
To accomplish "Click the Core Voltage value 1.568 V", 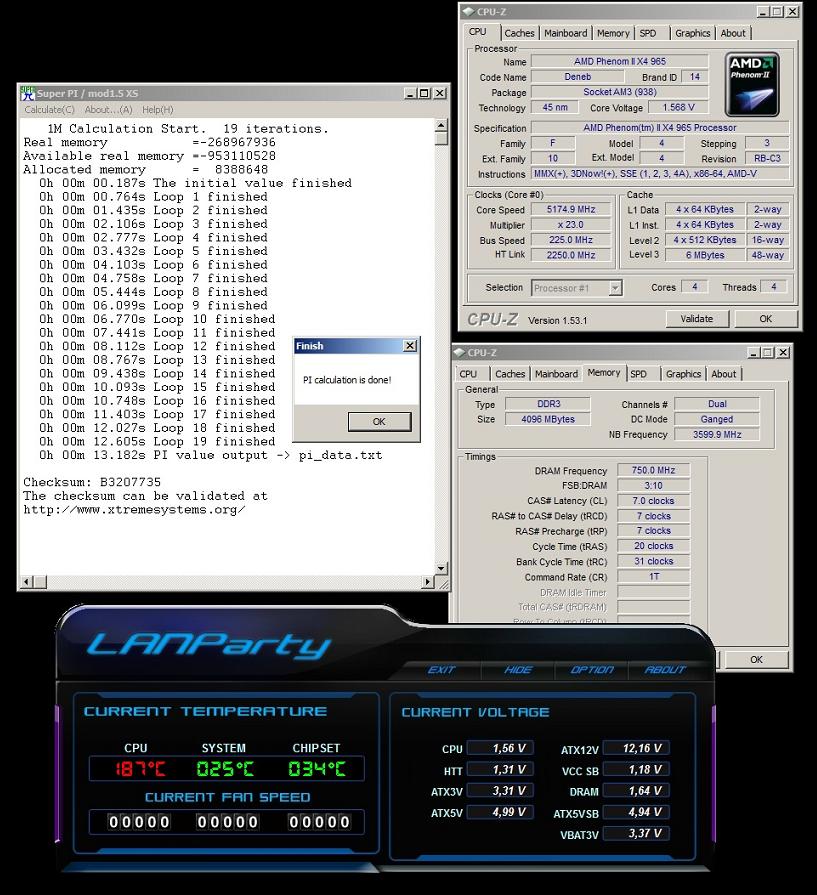I will 678,107.
